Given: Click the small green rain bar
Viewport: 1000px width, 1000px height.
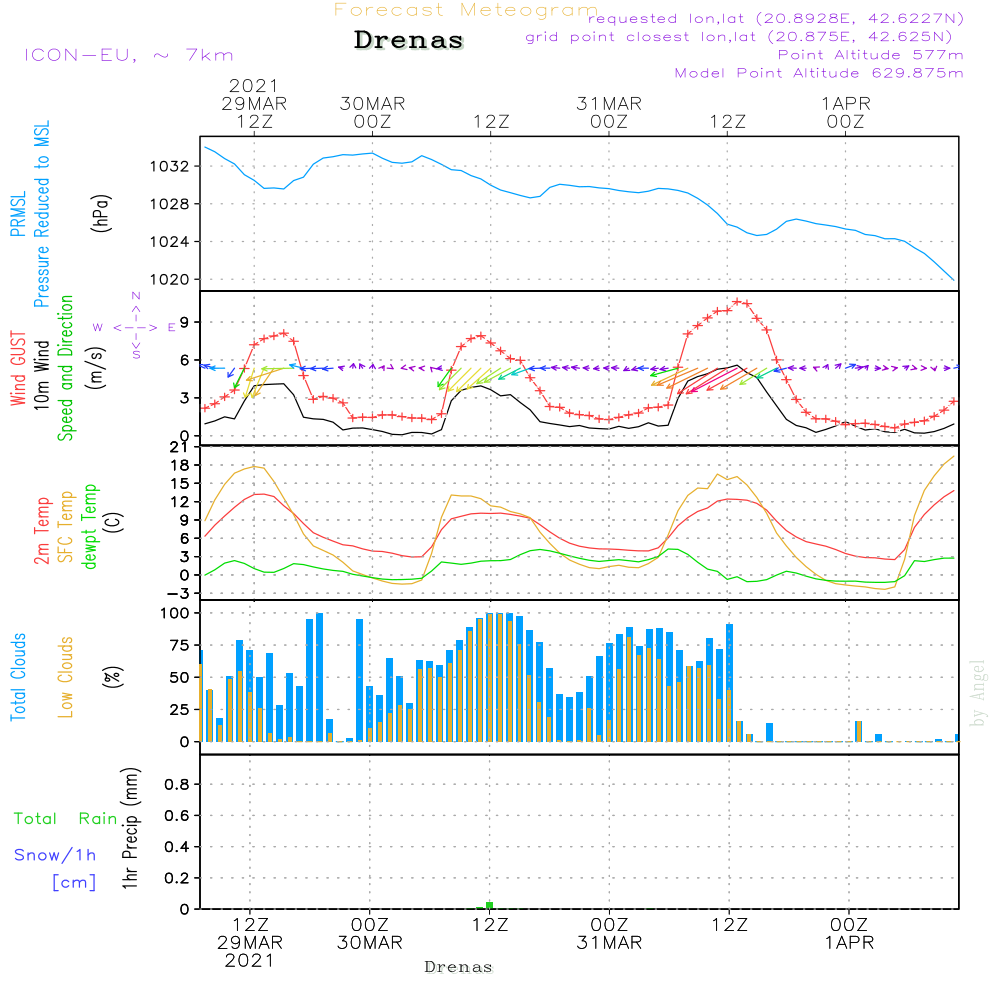Looking at the screenshot, I should [x=489, y=905].
